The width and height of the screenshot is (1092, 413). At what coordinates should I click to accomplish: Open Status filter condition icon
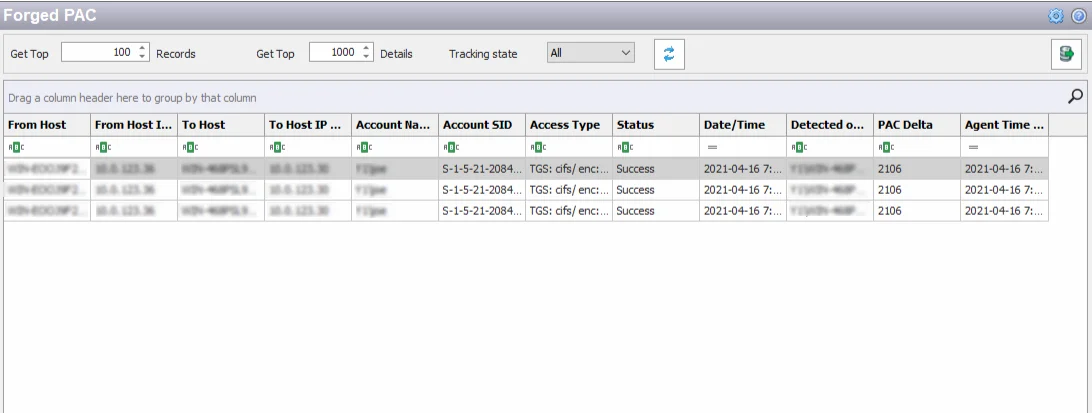625,147
